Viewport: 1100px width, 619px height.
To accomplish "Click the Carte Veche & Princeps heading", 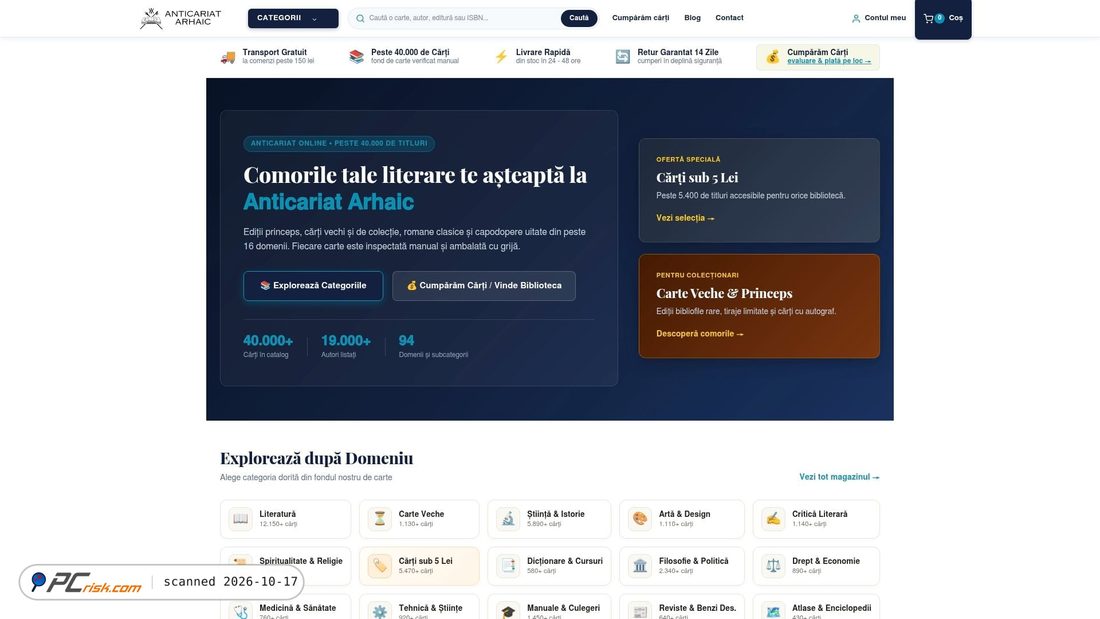I will coord(724,293).
